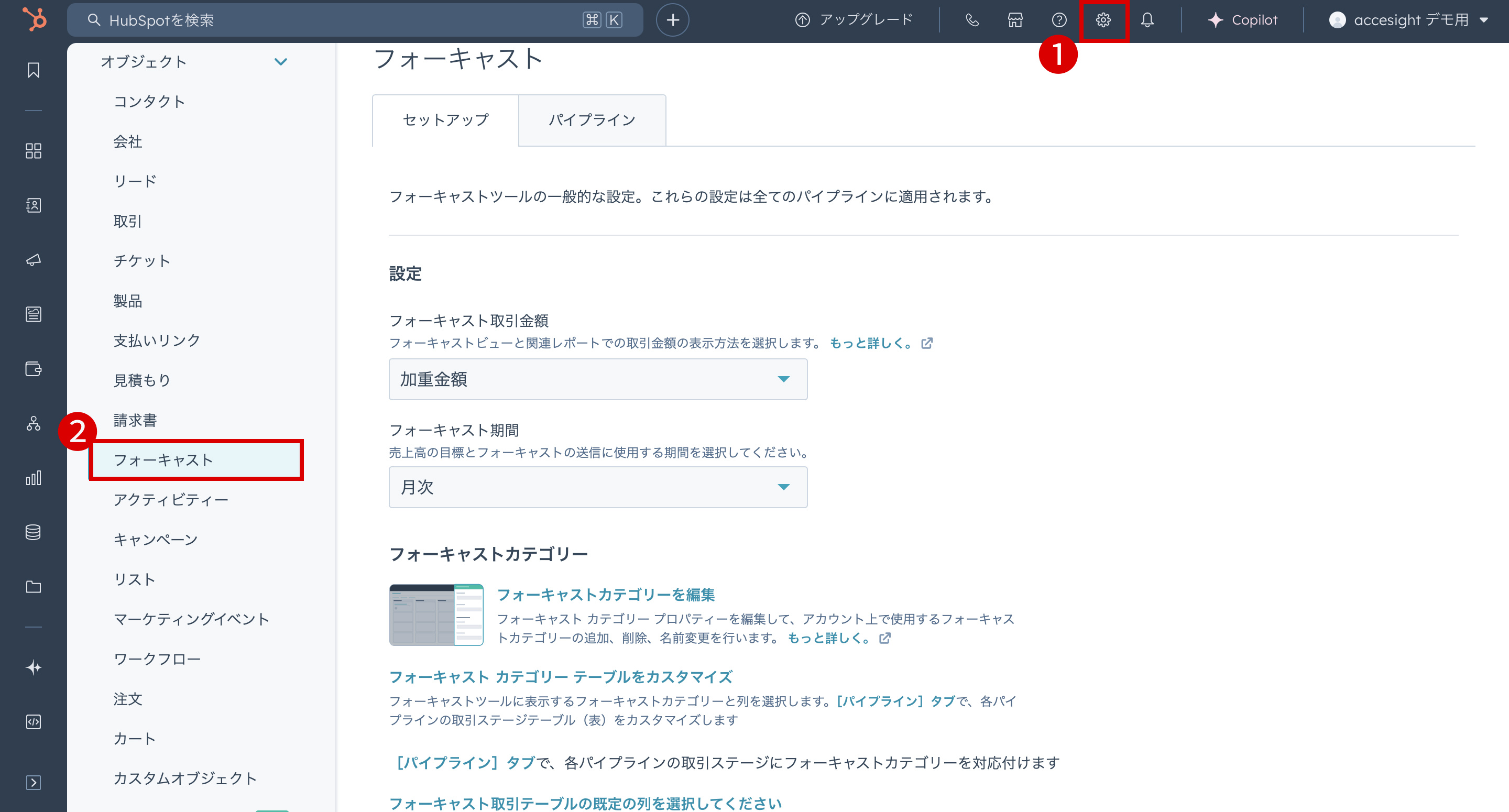Open the notifications bell icon
This screenshot has height=812, width=1509.
click(1147, 20)
